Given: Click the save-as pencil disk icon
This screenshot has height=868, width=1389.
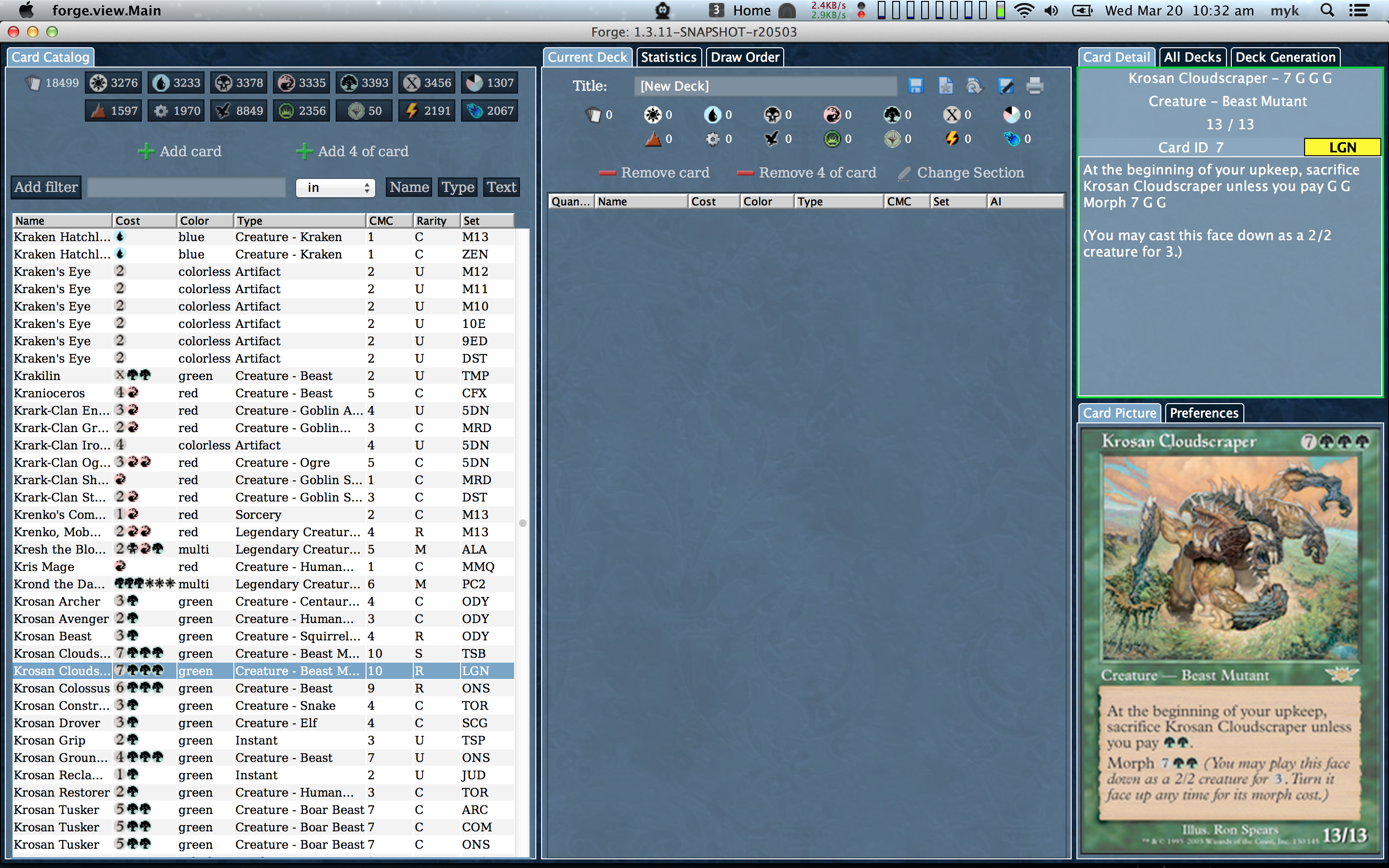Looking at the screenshot, I should [1005, 86].
